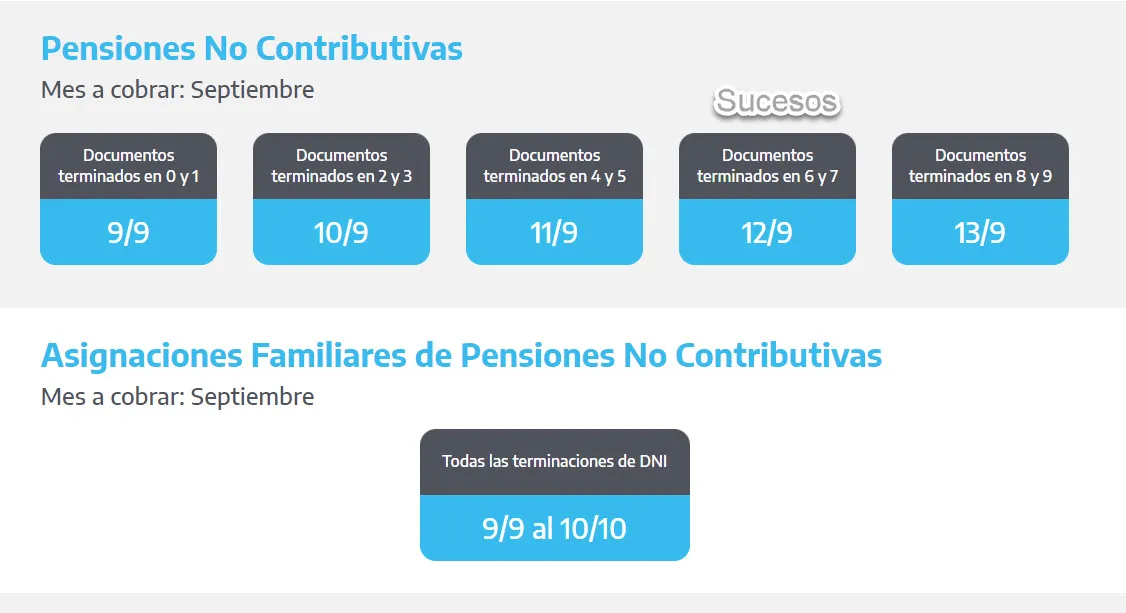Click the 12/9 payment date box
The width and height of the screenshot is (1126, 613).
pos(767,232)
